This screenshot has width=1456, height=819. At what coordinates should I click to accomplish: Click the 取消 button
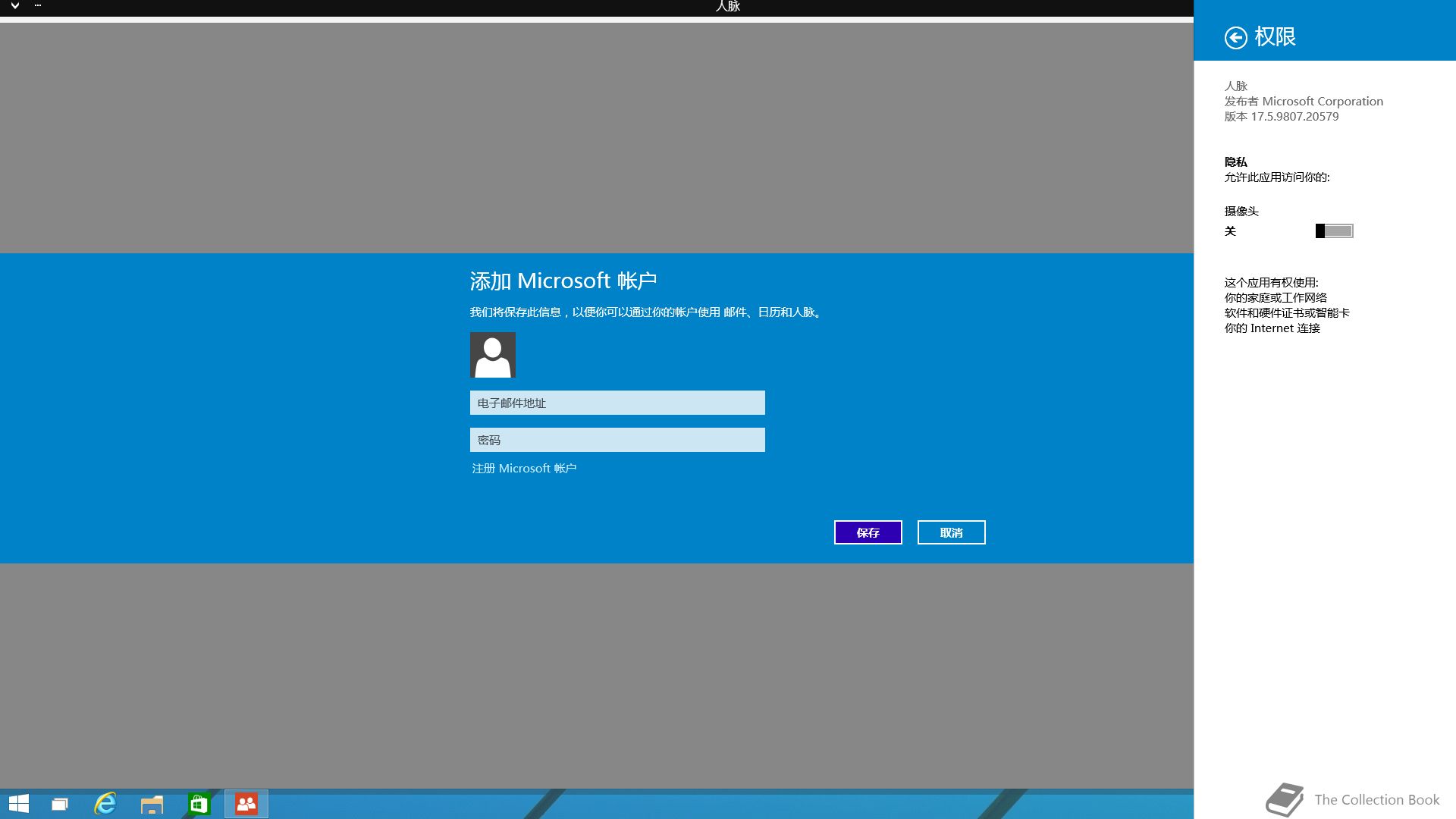[951, 532]
